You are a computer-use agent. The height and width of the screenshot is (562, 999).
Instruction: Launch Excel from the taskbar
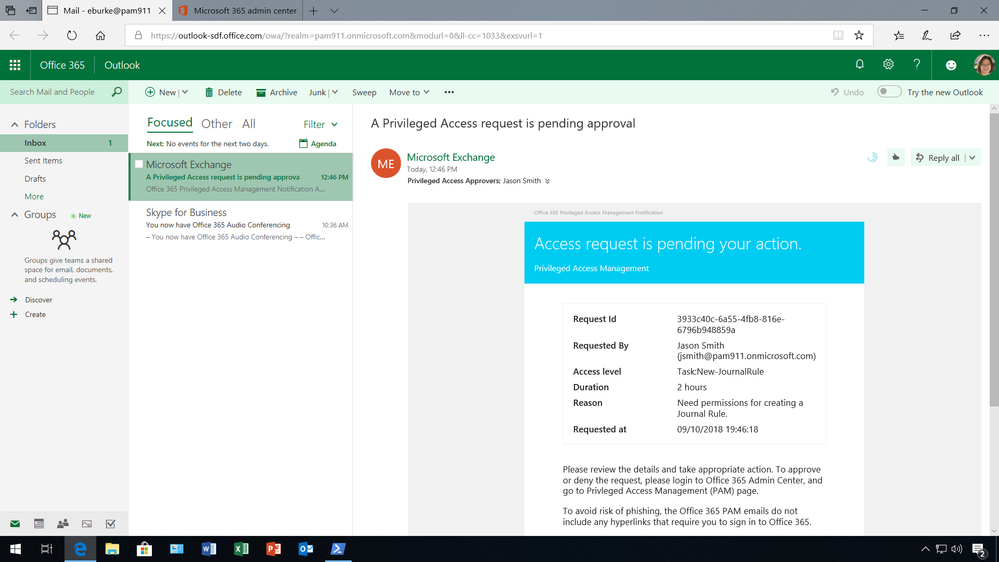pos(241,549)
